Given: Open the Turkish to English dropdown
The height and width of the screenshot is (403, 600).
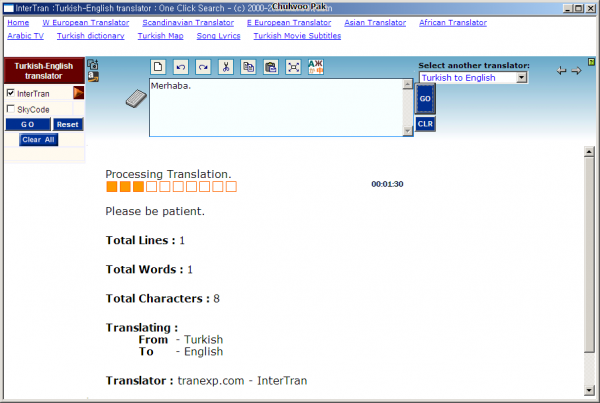Looking at the screenshot, I should point(473,78).
